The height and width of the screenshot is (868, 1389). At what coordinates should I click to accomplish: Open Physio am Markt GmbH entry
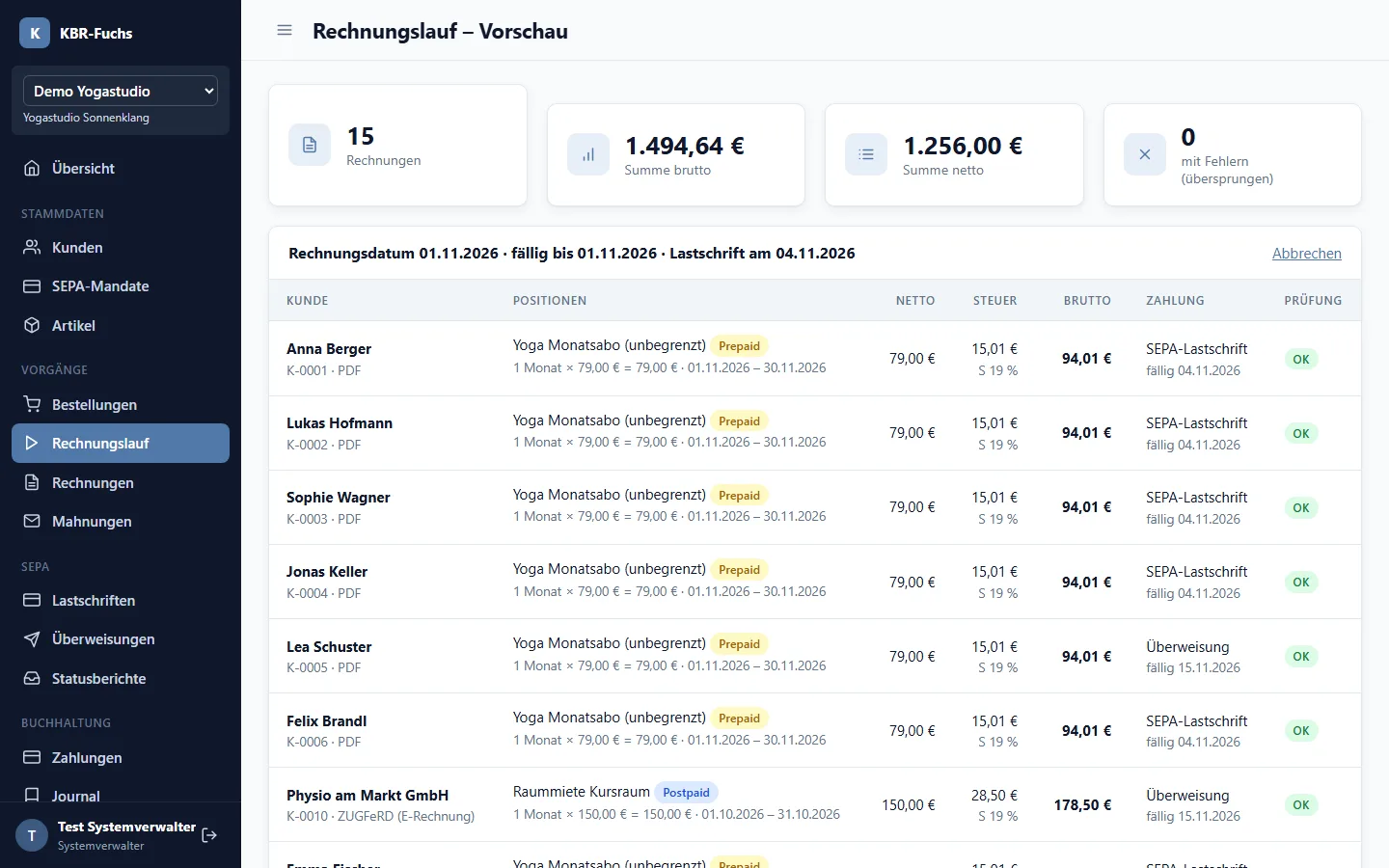click(368, 796)
